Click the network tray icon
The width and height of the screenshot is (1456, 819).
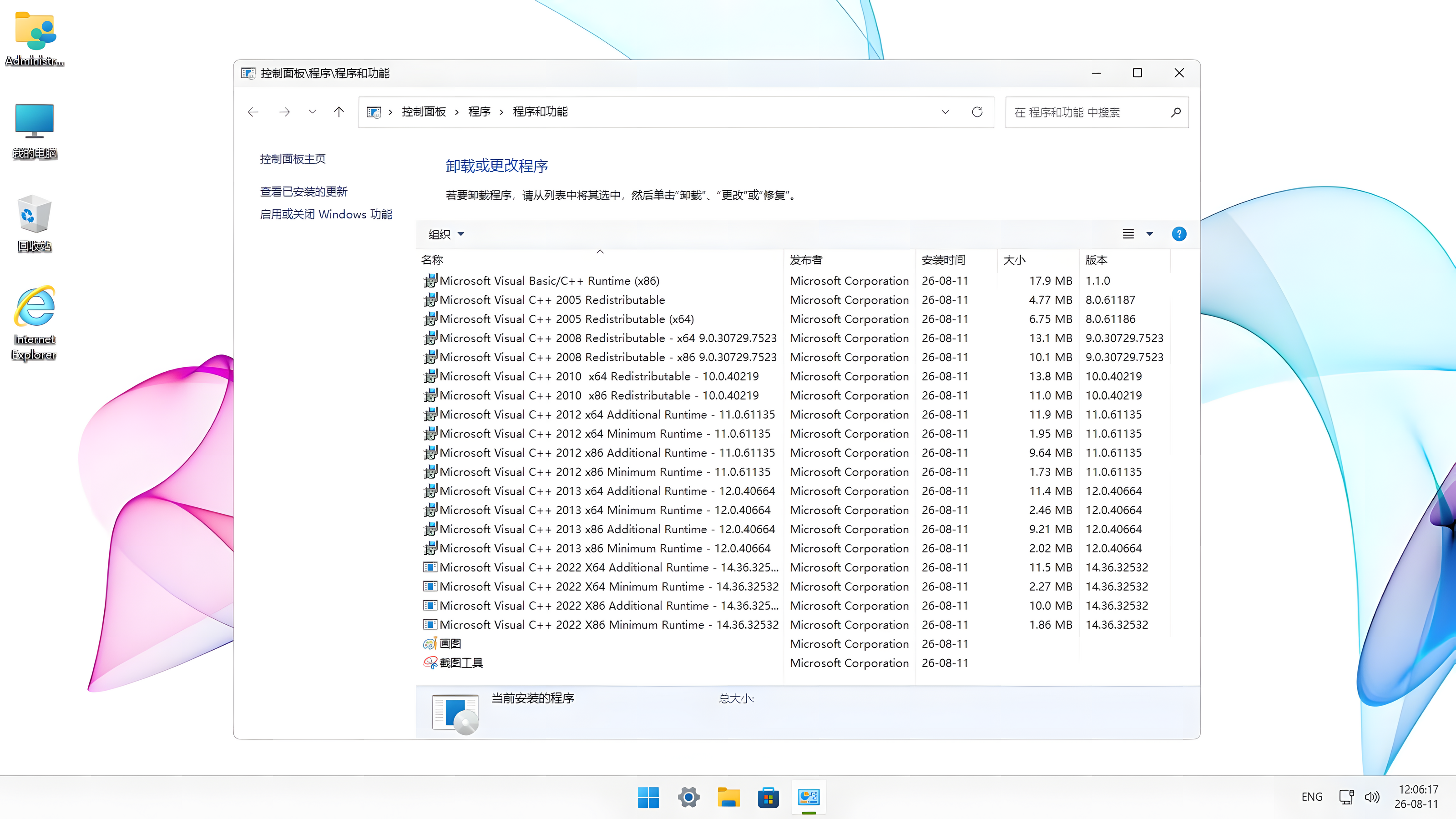pos(1346,797)
